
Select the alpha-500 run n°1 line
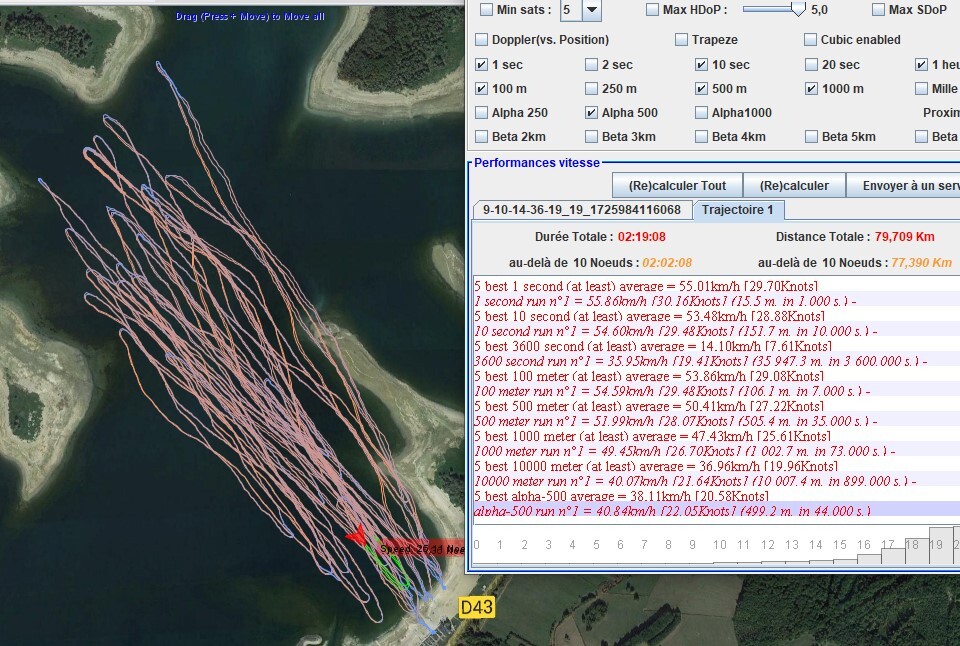pyautogui.click(x=716, y=511)
